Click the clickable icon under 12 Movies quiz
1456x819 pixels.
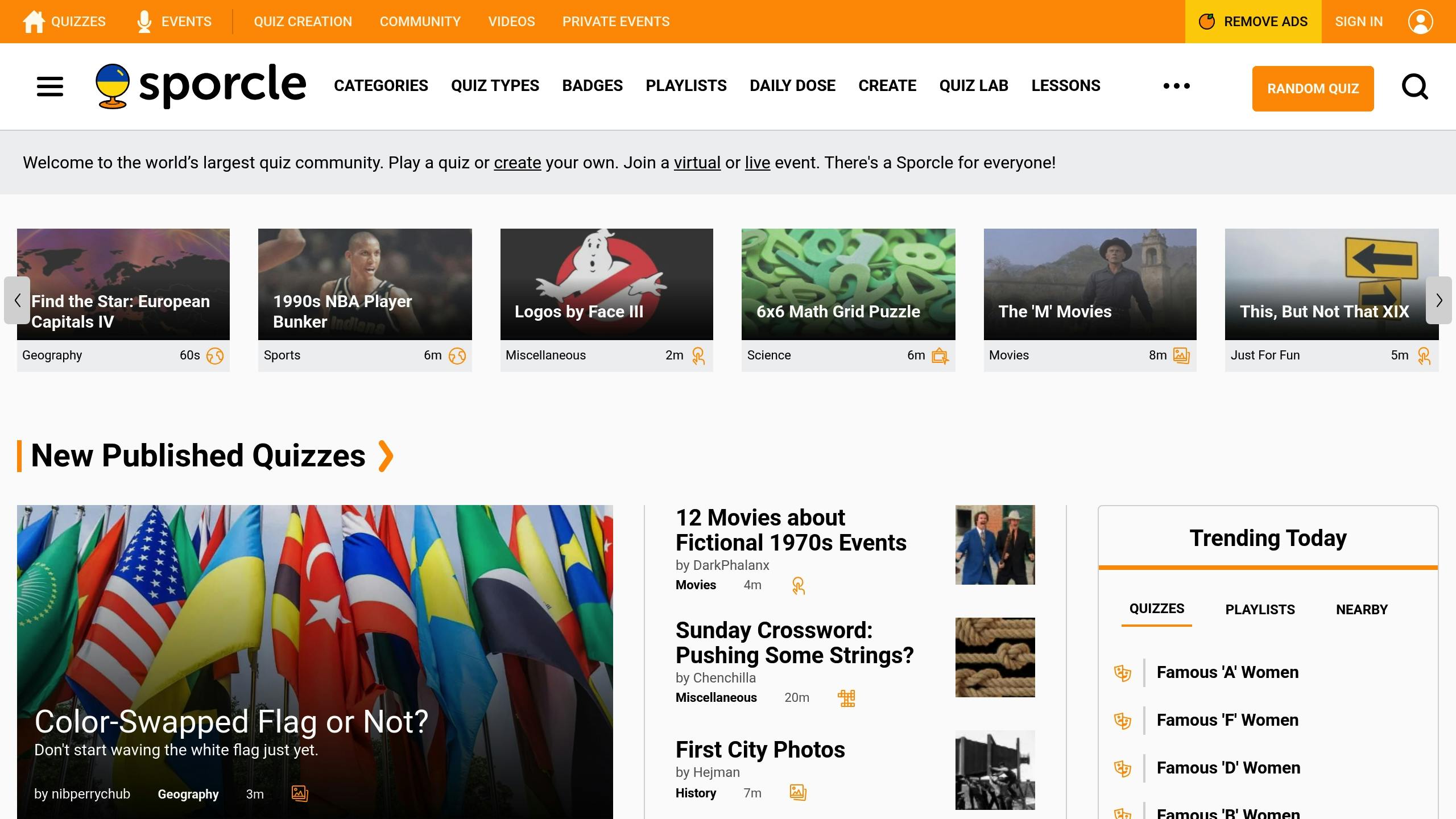(799, 586)
